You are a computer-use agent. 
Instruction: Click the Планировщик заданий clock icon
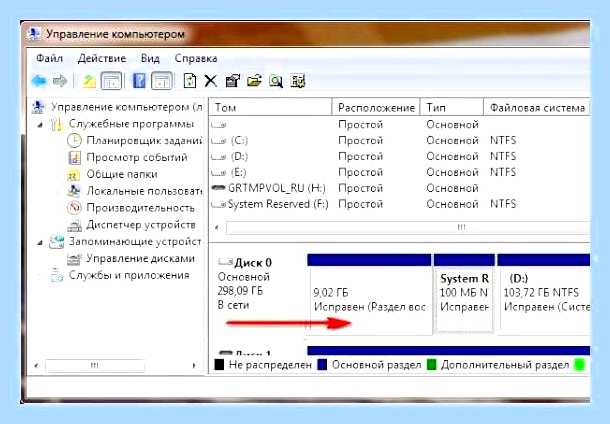tap(74, 140)
